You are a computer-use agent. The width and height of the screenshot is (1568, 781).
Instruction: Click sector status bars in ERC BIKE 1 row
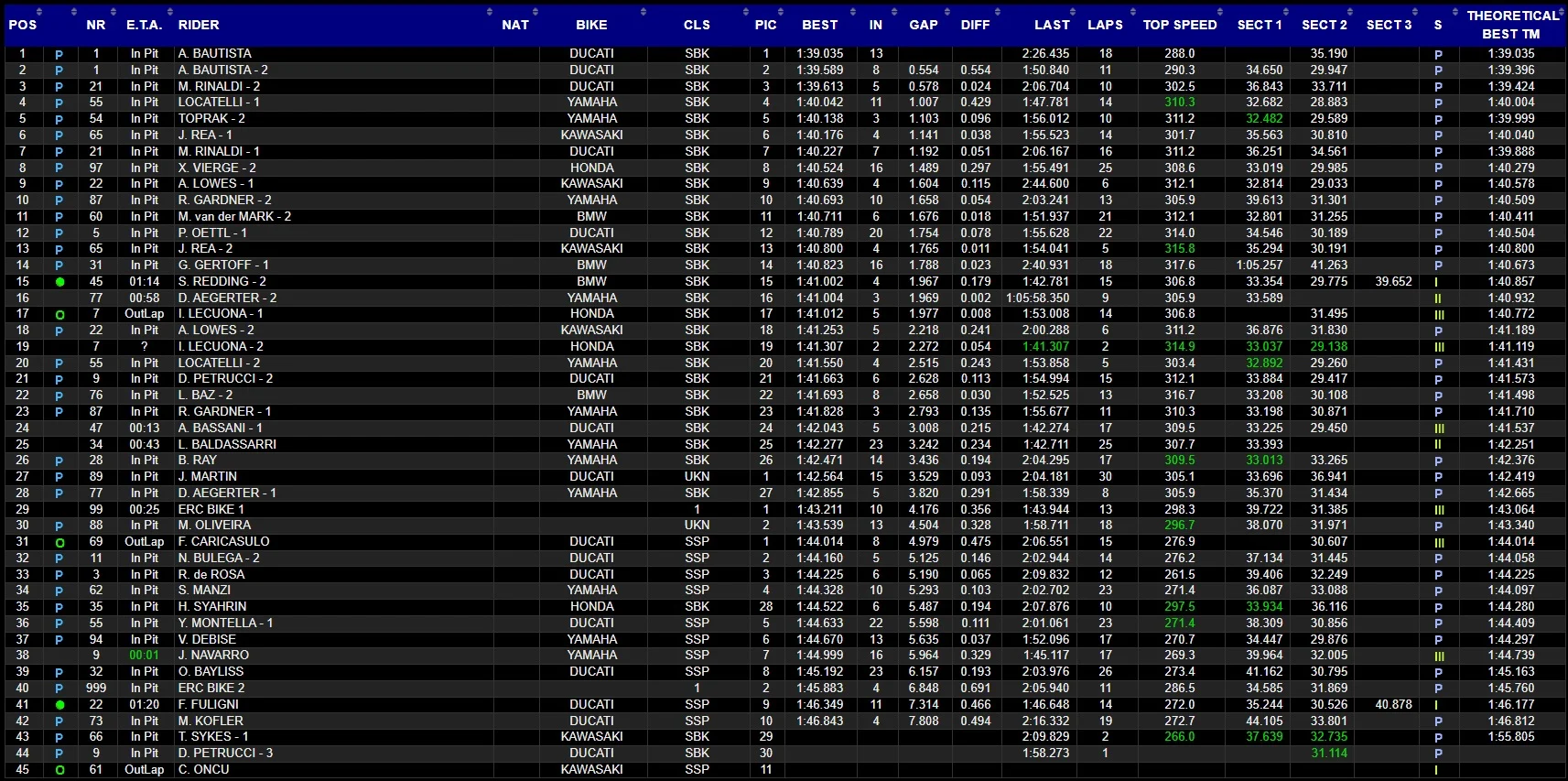click(x=1439, y=510)
